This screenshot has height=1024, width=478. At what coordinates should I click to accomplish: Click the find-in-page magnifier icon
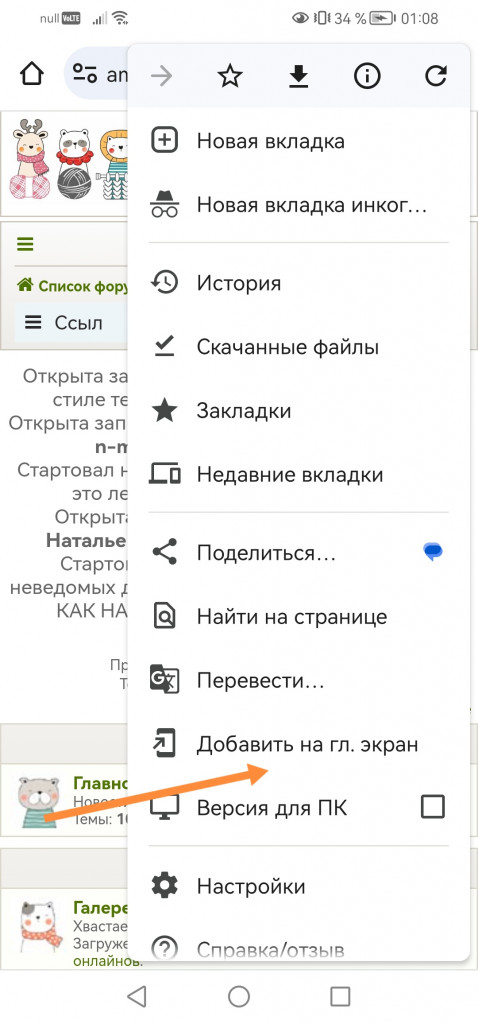tap(165, 616)
